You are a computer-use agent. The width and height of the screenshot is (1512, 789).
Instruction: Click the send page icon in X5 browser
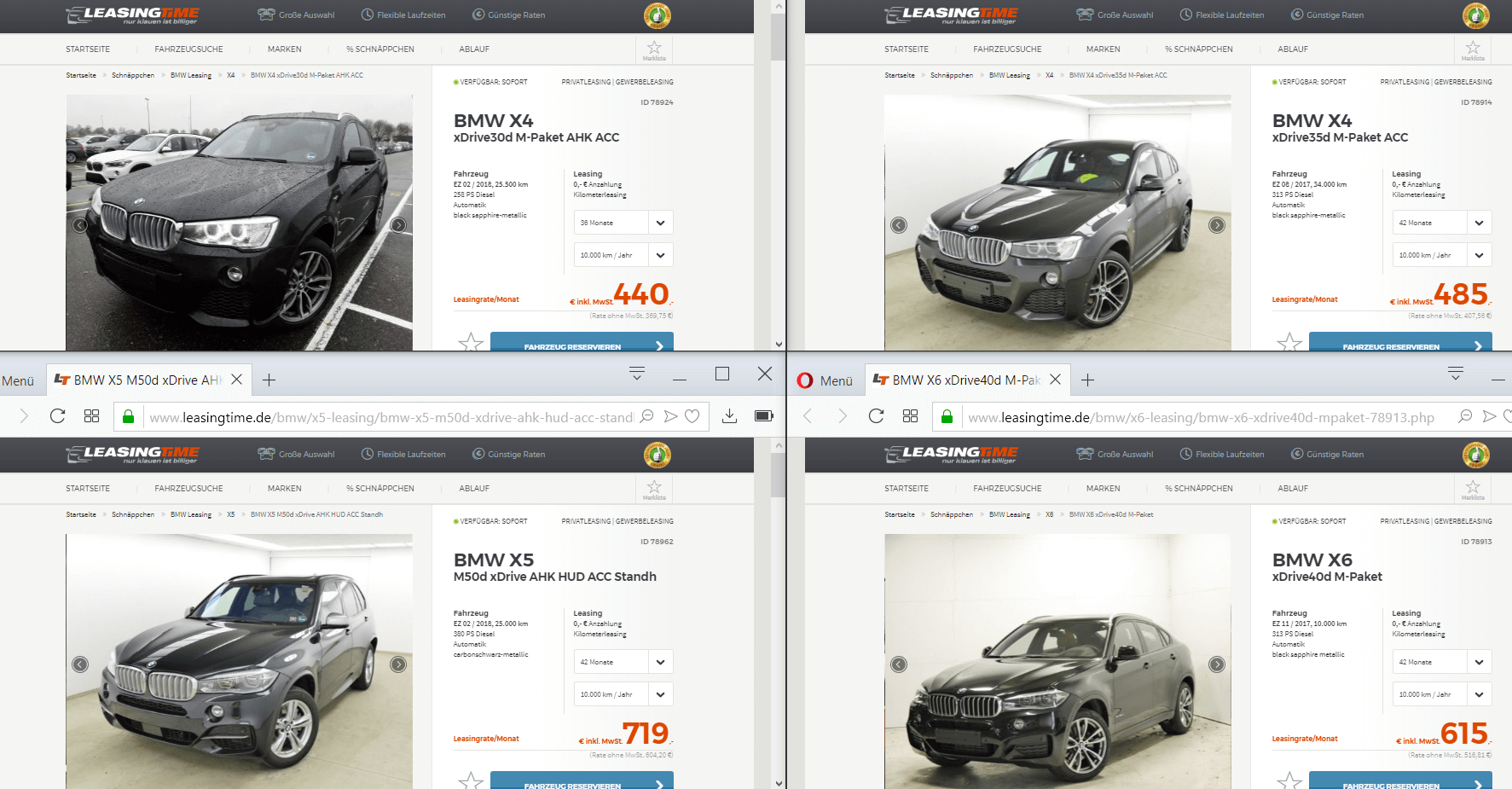[x=670, y=416]
